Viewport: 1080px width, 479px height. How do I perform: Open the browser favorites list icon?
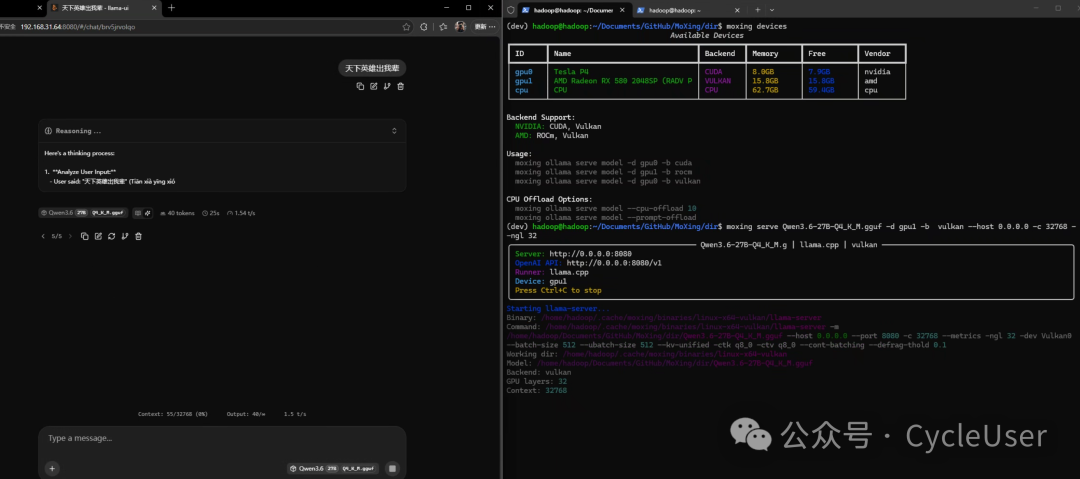point(442,26)
